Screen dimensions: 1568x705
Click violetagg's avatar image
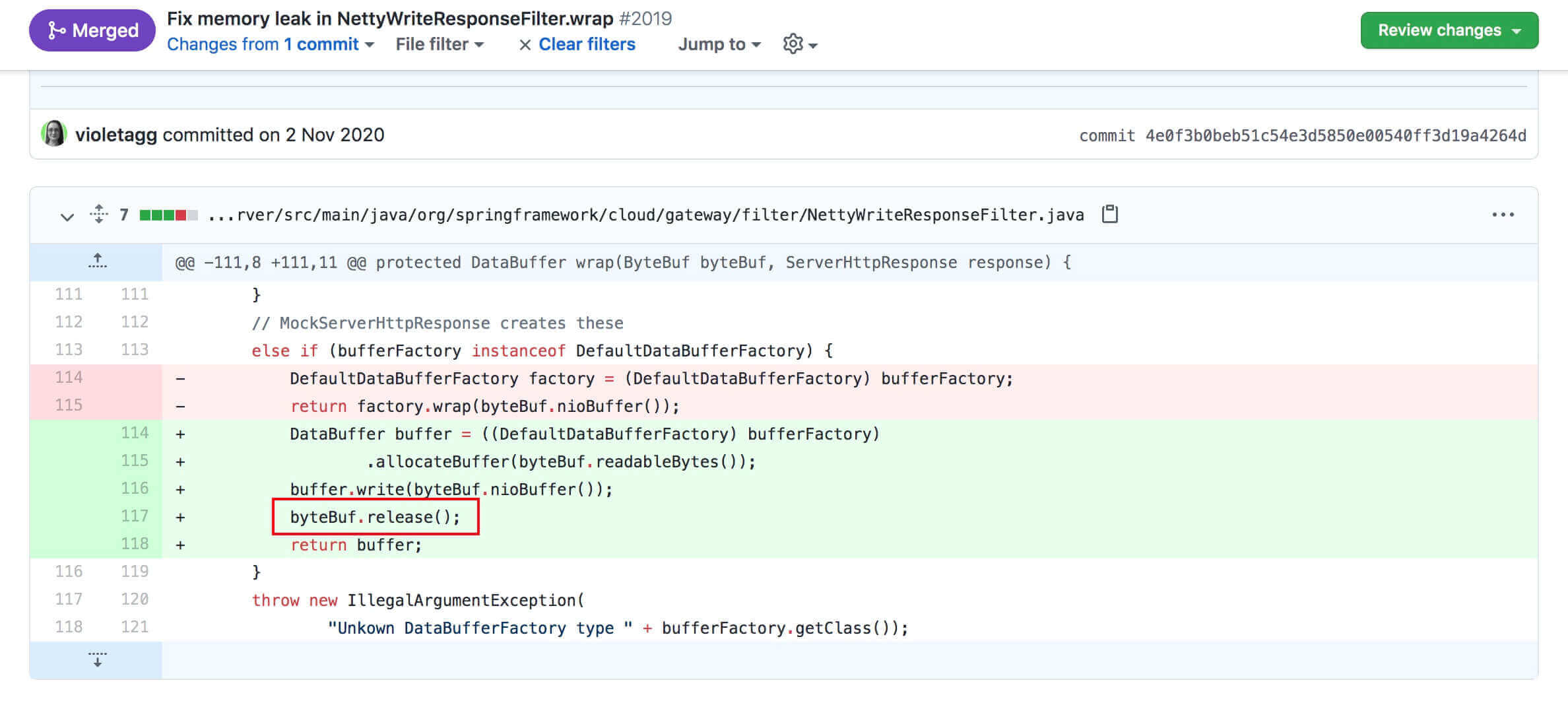54,134
